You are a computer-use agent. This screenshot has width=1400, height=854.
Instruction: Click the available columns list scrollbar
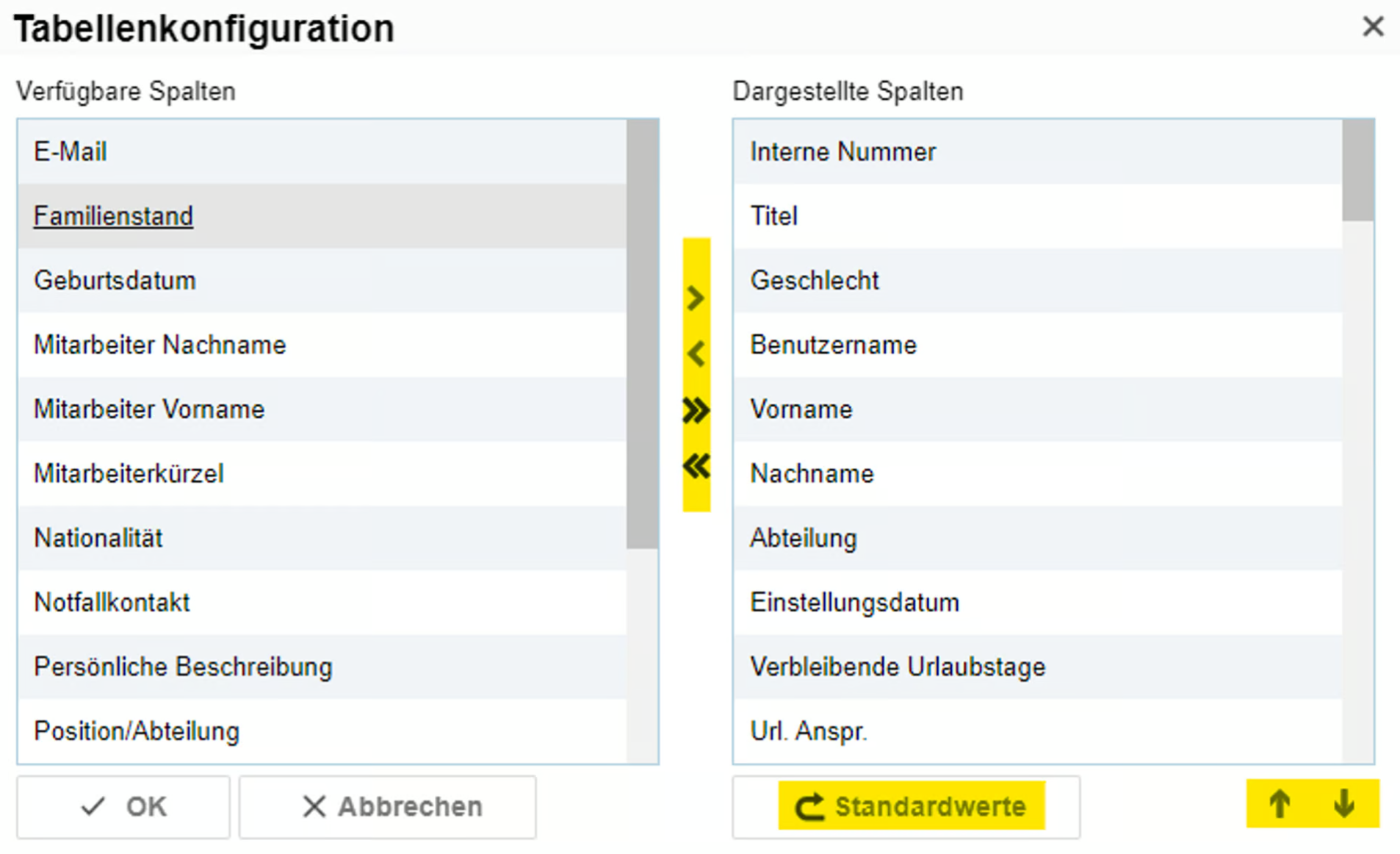(x=643, y=334)
